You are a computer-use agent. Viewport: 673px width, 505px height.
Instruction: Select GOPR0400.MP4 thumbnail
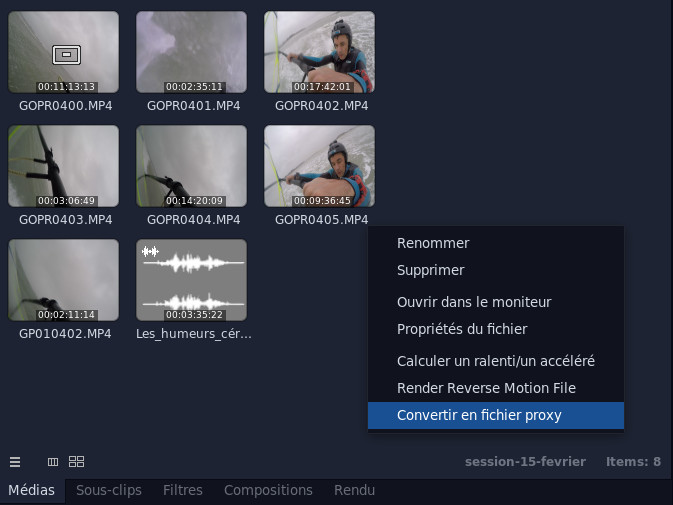point(64,52)
